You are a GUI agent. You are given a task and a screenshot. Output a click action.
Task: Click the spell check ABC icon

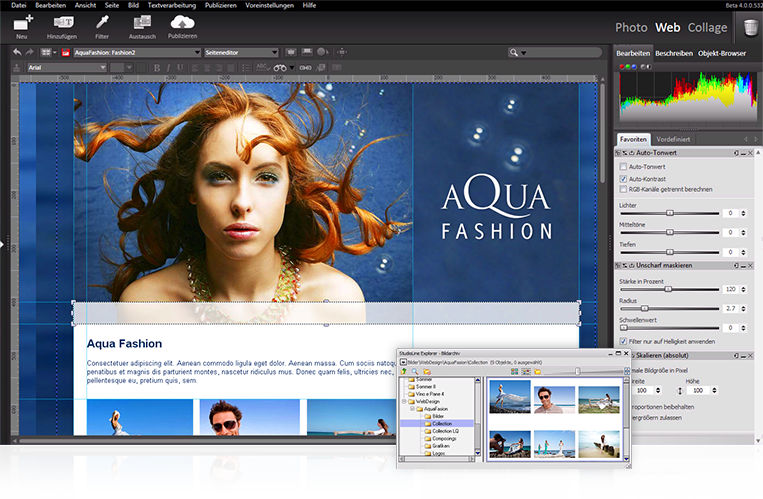263,68
